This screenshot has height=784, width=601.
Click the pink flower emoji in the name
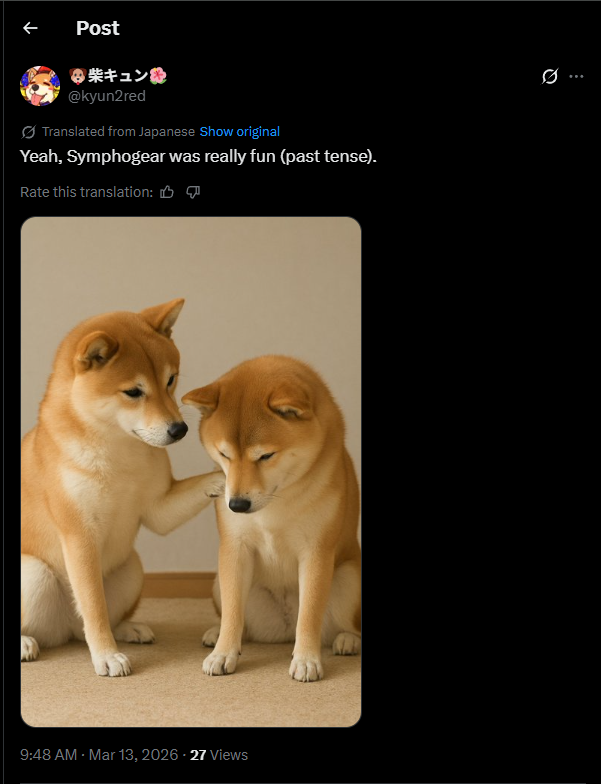[x=158, y=76]
